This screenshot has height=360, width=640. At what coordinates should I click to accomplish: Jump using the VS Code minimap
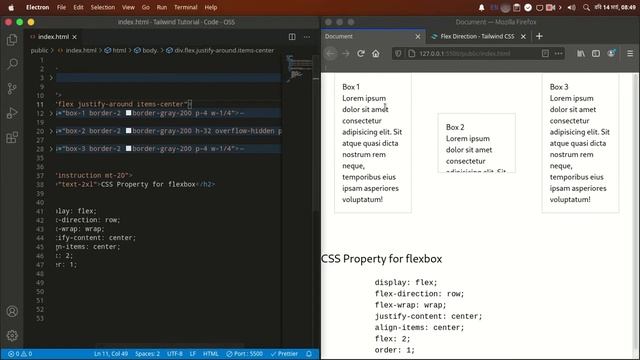pos(299,69)
